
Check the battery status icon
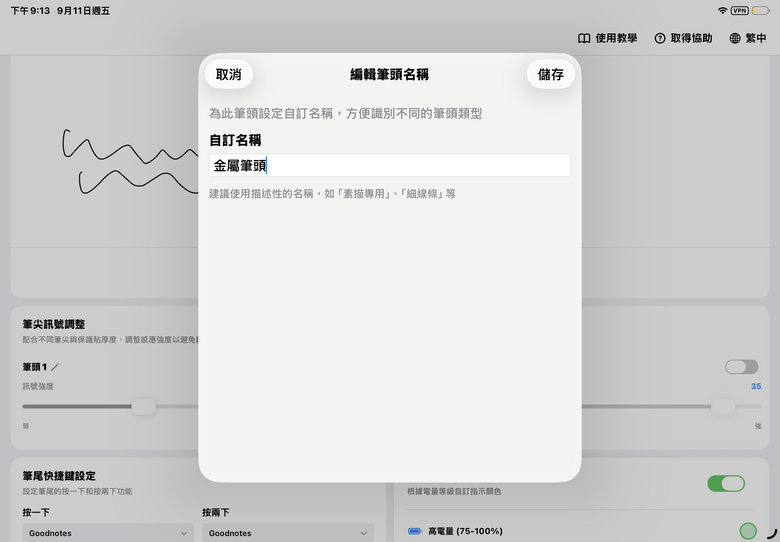point(761,10)
